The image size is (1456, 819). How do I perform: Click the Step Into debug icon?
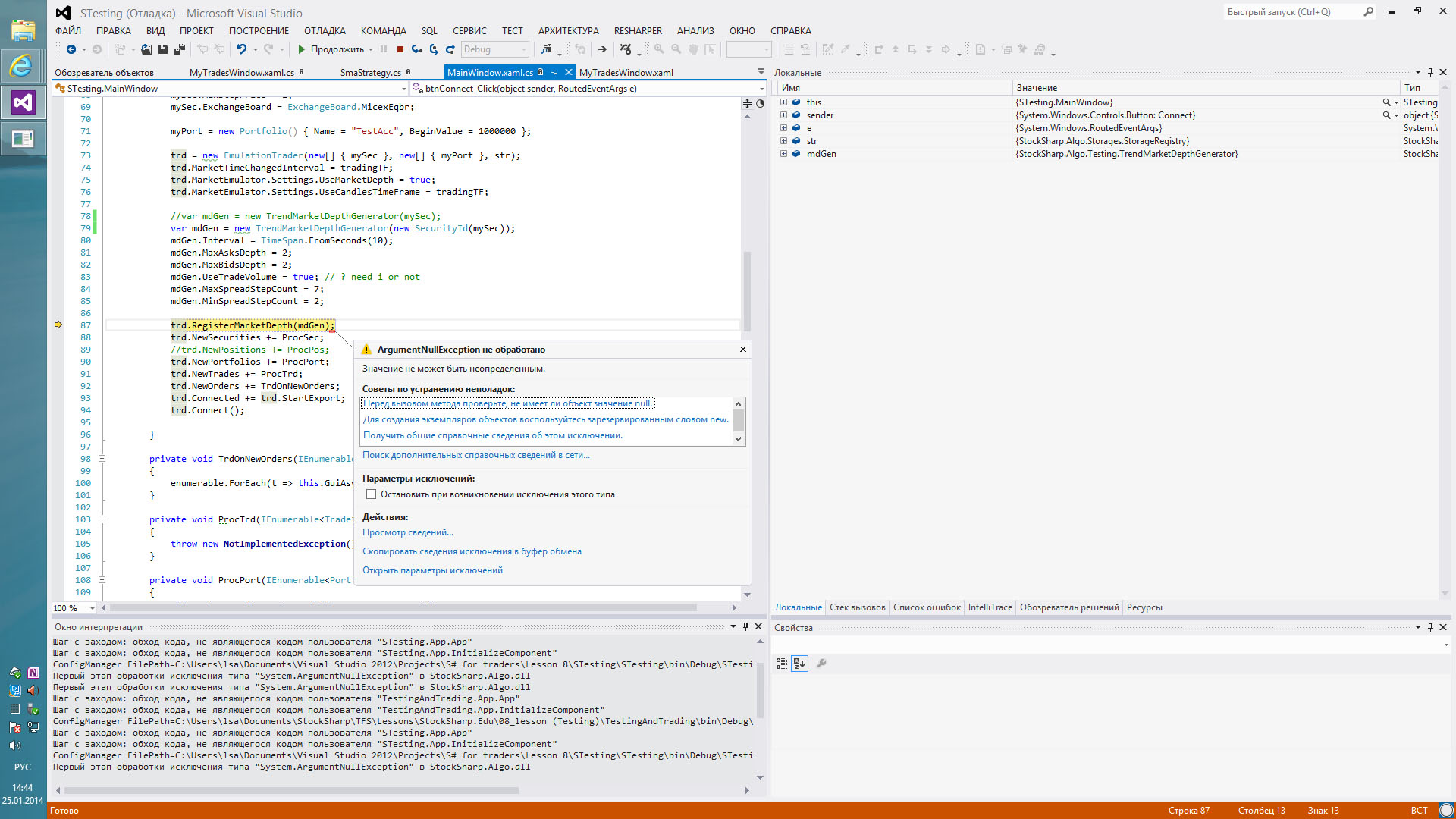416,49
